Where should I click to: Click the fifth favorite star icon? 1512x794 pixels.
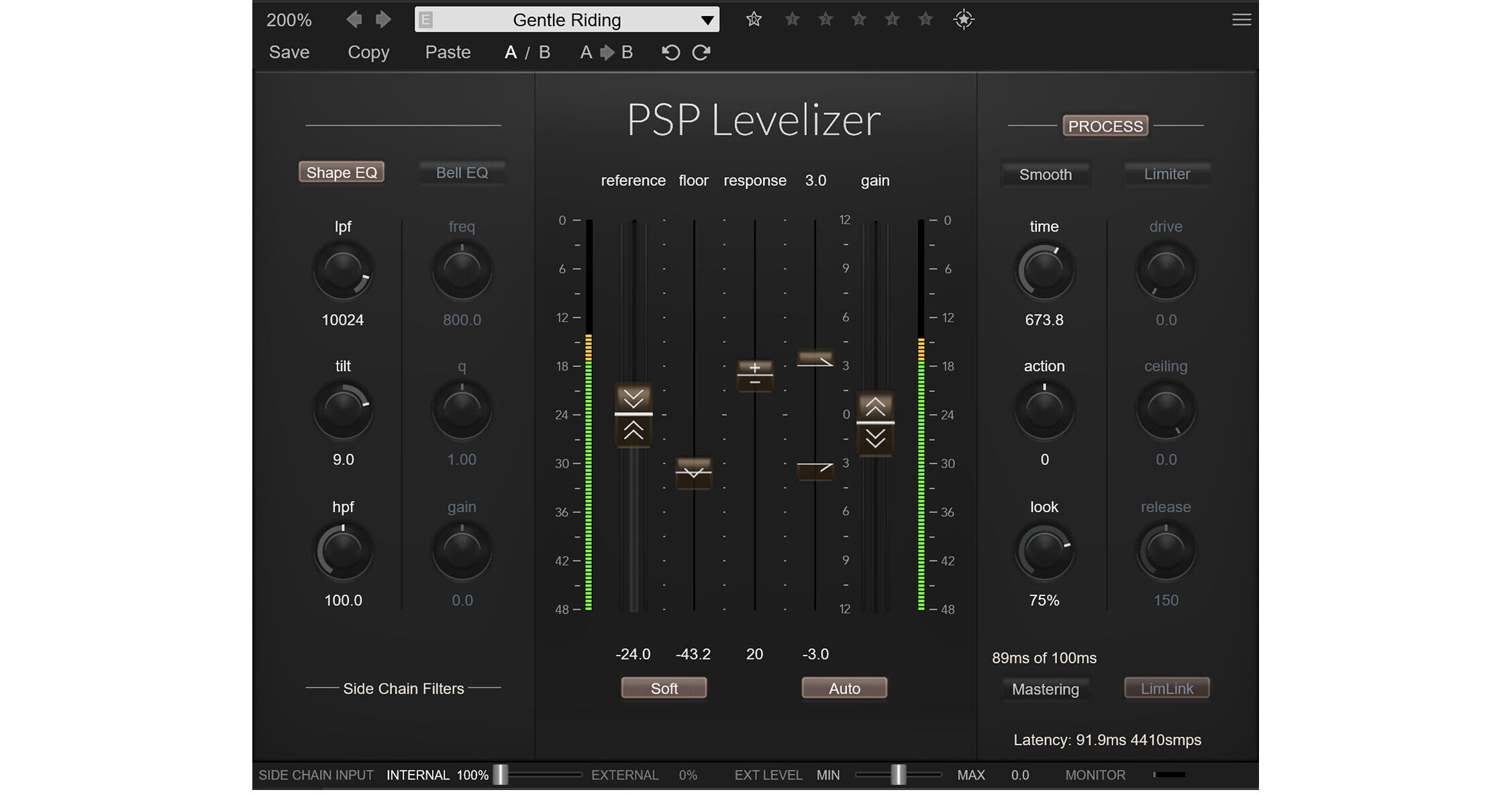pyautogui.click(x=892, y=19)
